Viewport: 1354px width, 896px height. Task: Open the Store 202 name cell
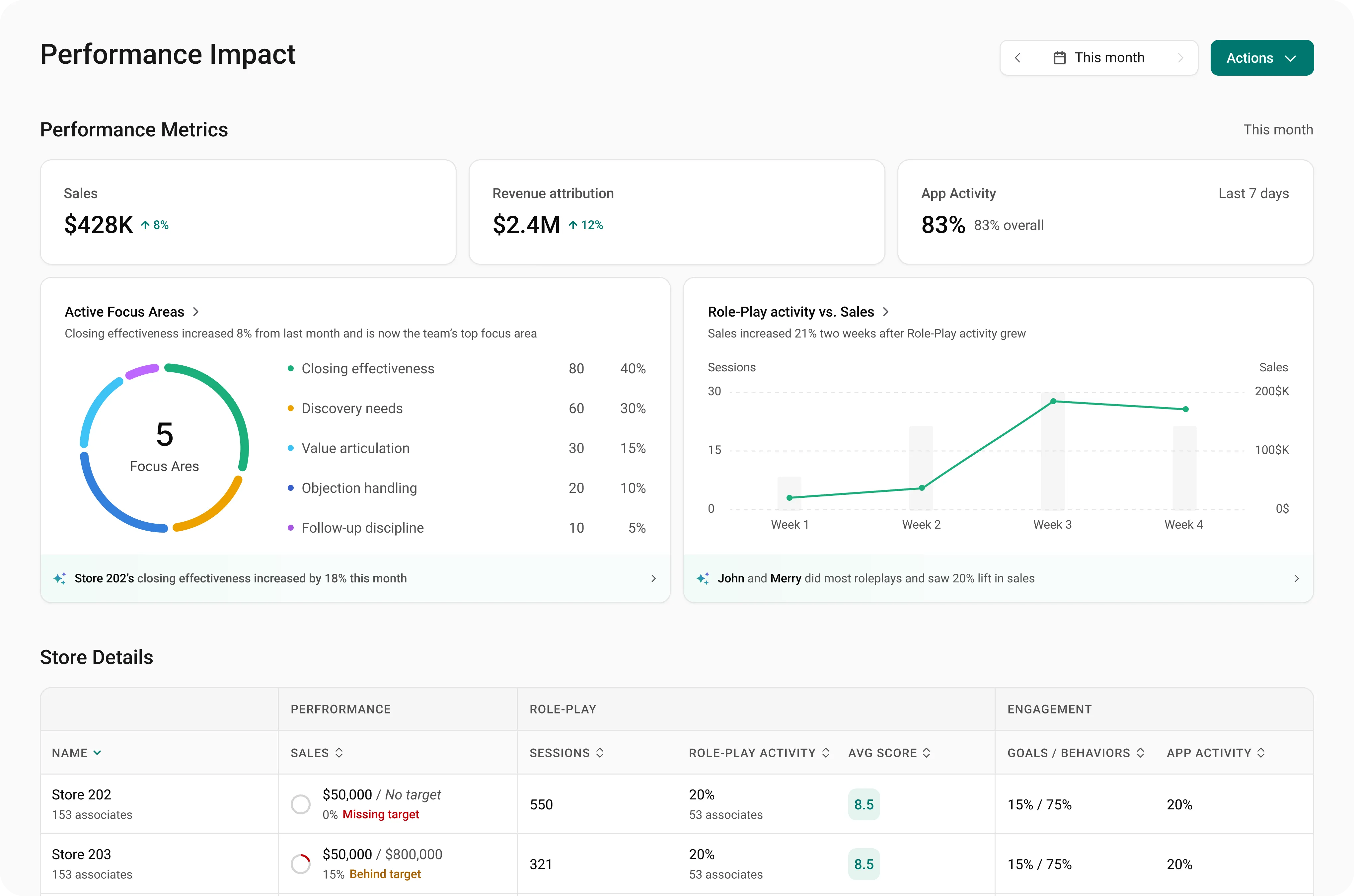click(159, 804)
